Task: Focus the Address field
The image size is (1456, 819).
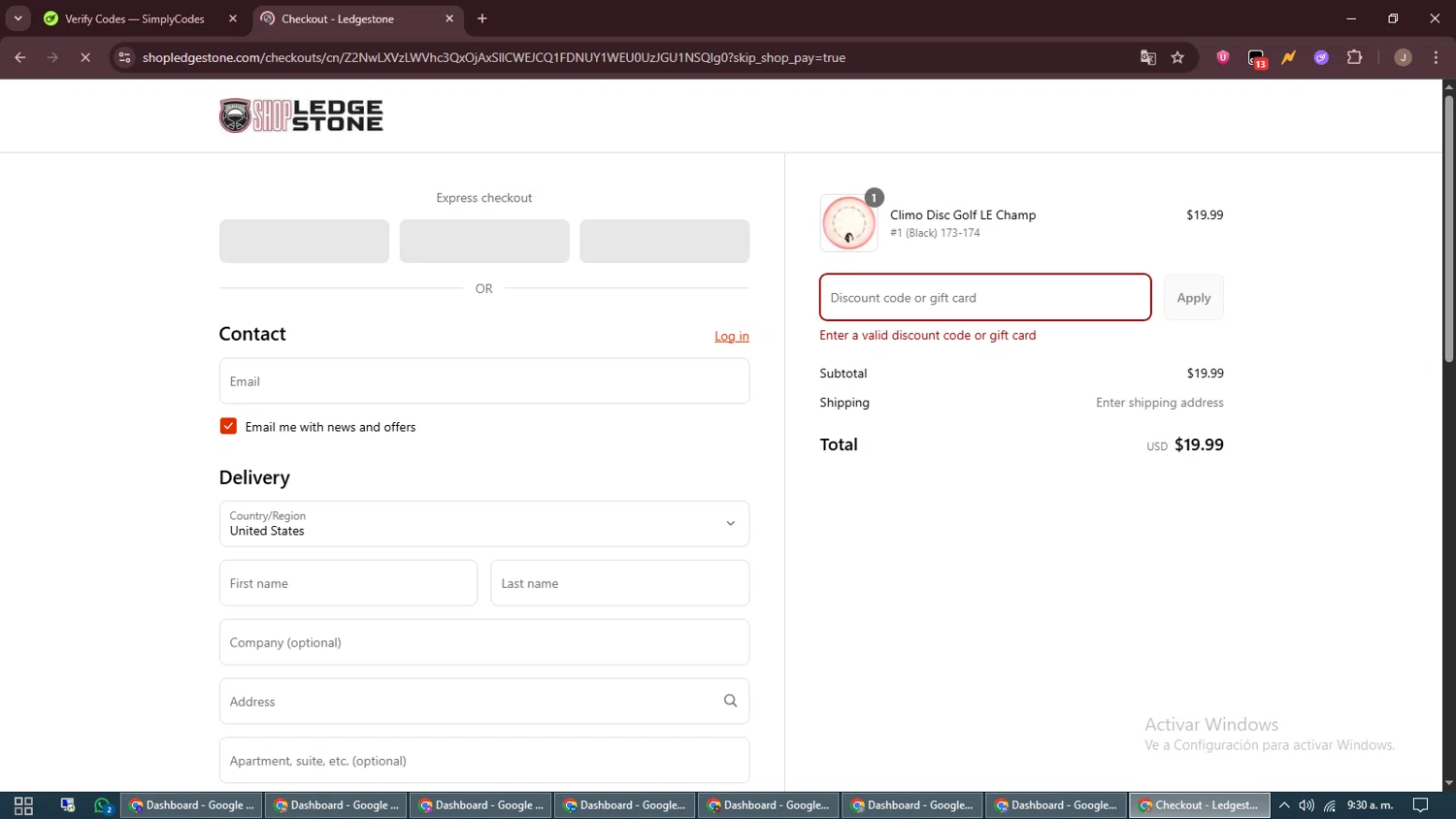Action: coord(484,702)
